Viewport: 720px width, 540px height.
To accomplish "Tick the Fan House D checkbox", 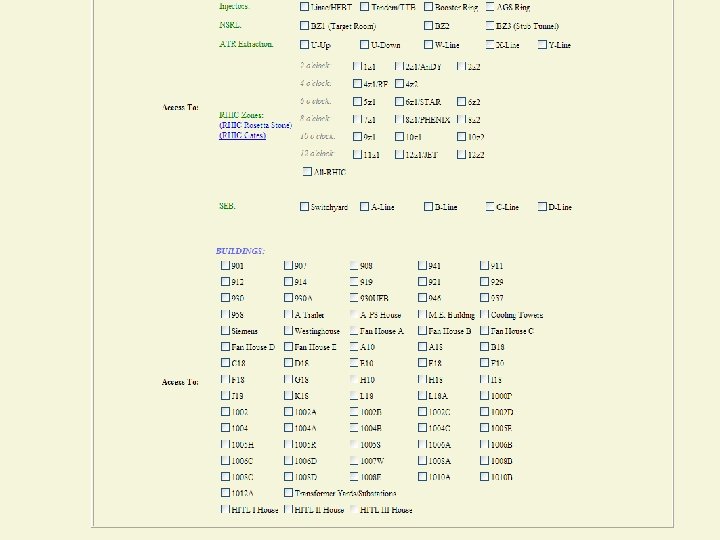I will point(225,346).
